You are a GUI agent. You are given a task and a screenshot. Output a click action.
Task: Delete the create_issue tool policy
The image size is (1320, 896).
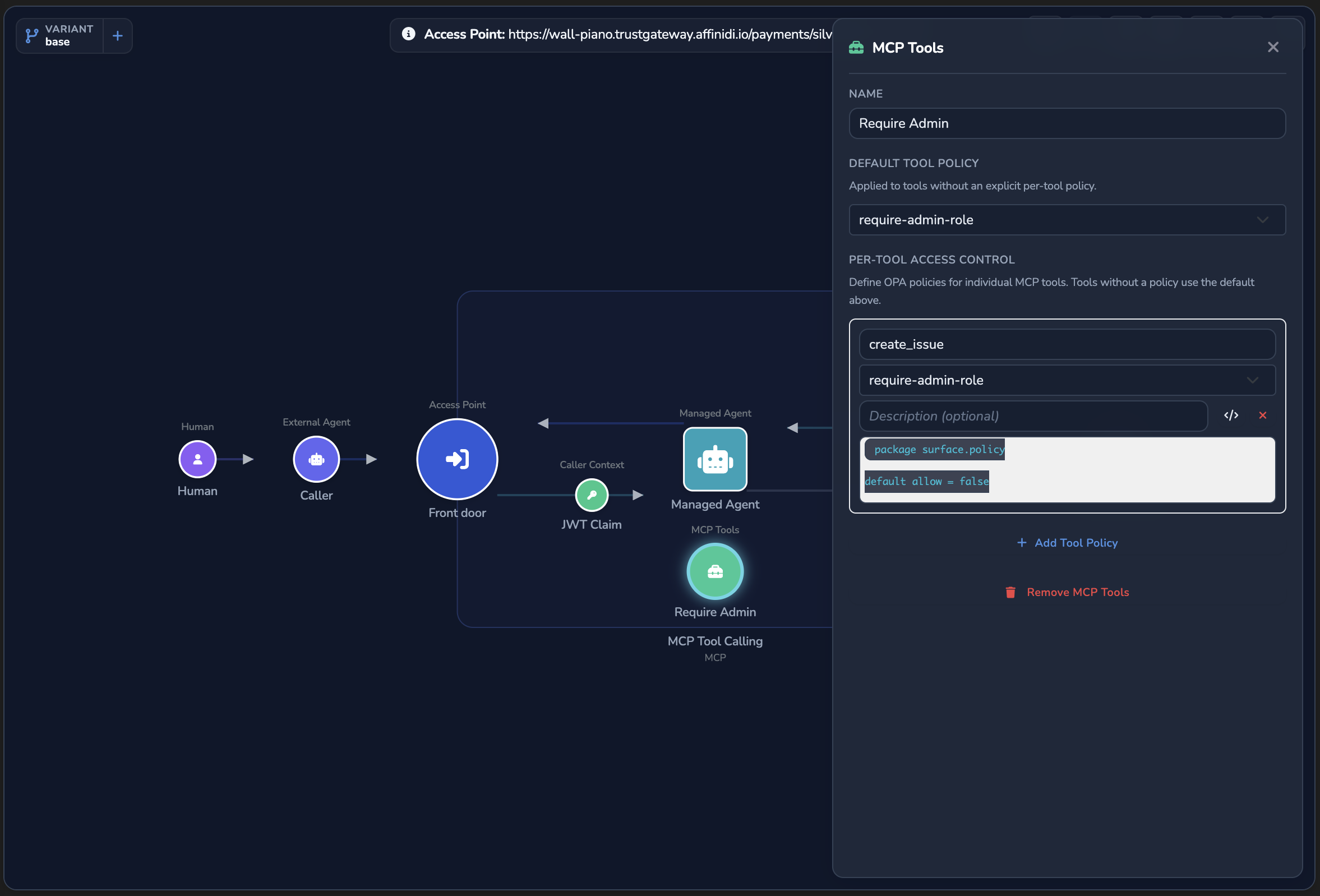(1263, 415)
